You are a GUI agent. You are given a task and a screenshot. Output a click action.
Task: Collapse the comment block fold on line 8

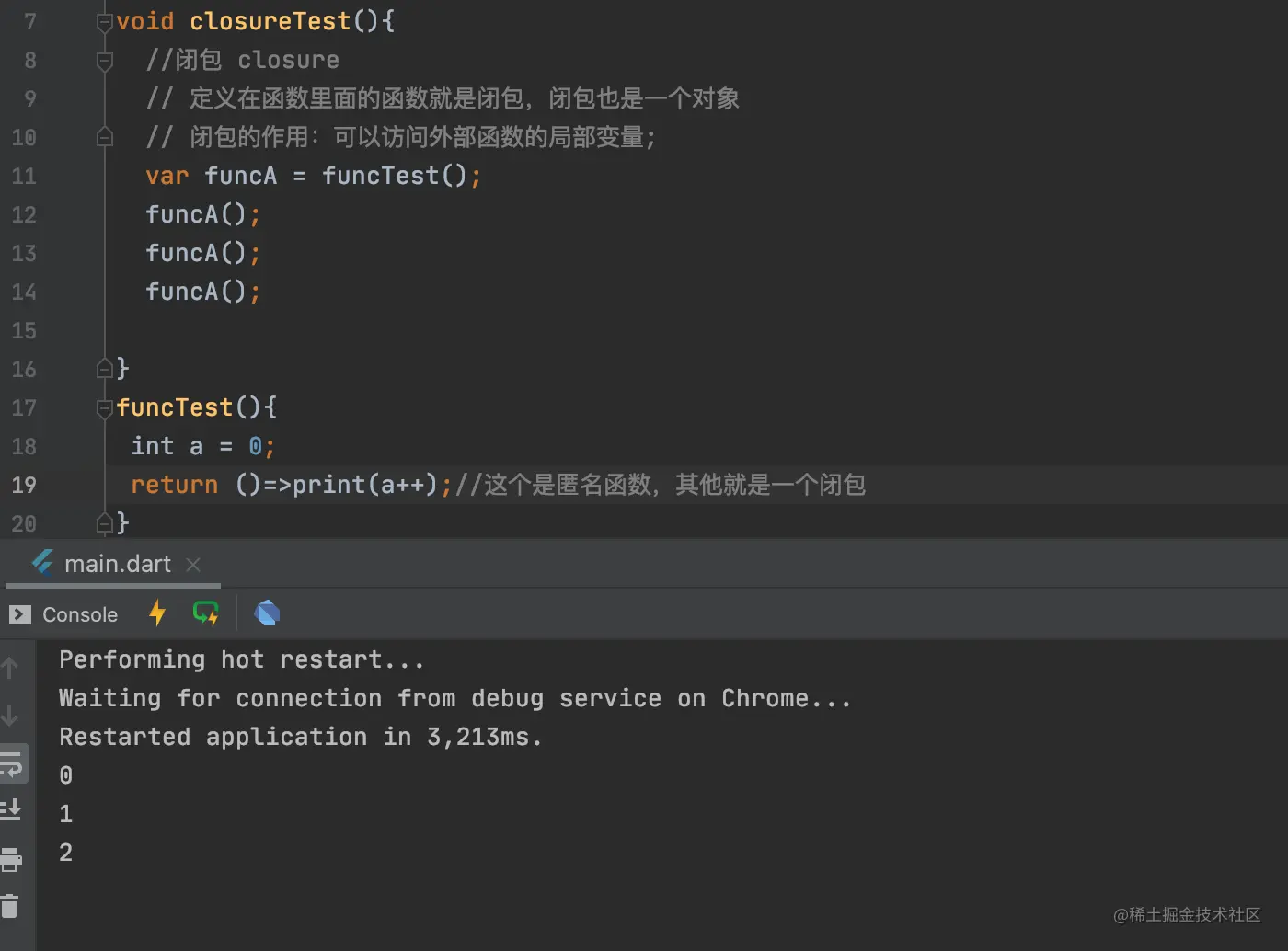click(105, 61)
